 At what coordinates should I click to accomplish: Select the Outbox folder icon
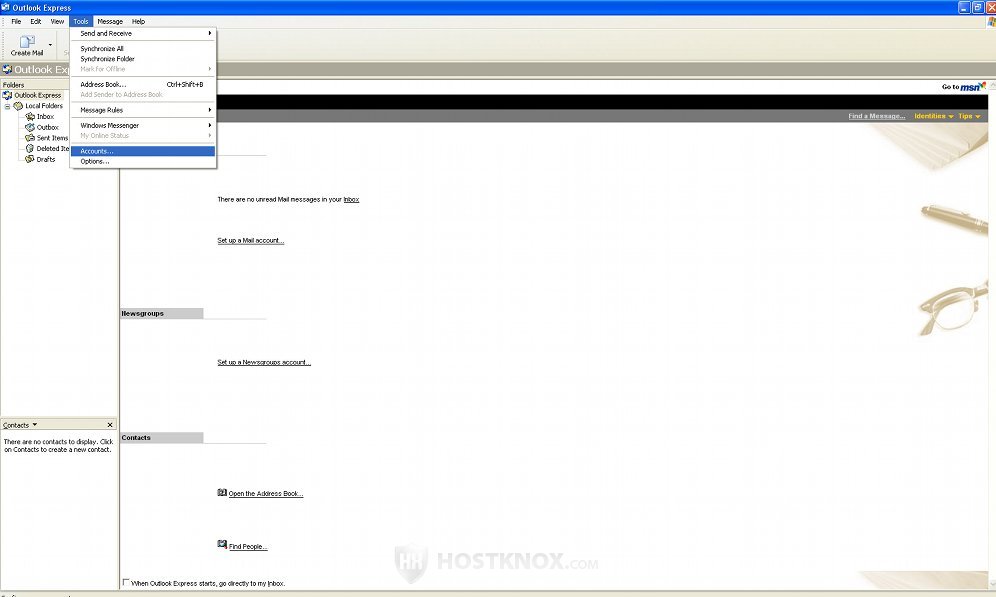30,127
